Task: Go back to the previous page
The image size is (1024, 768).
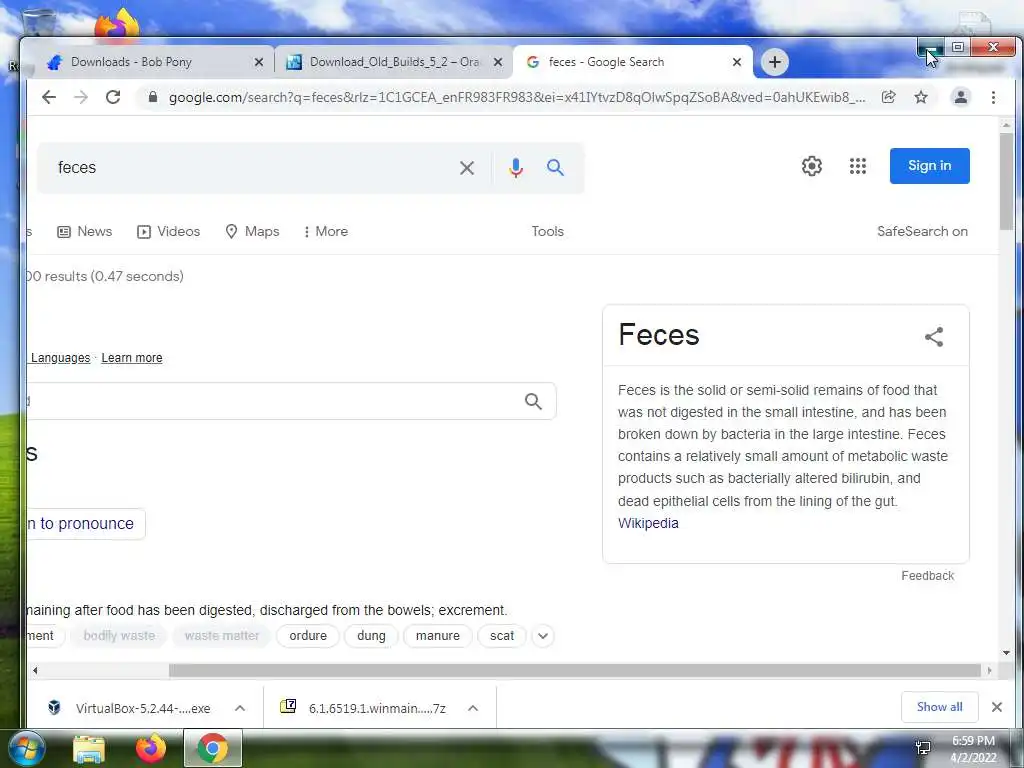Action: [x=49, y=97]
